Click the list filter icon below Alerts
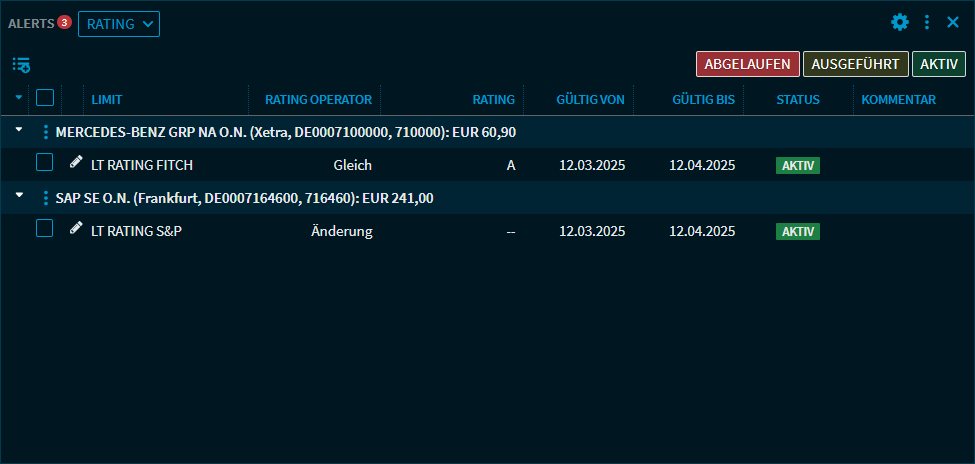The height and width of the screenshot is (464, 975). pyautogui.click(x=21, y=65)
